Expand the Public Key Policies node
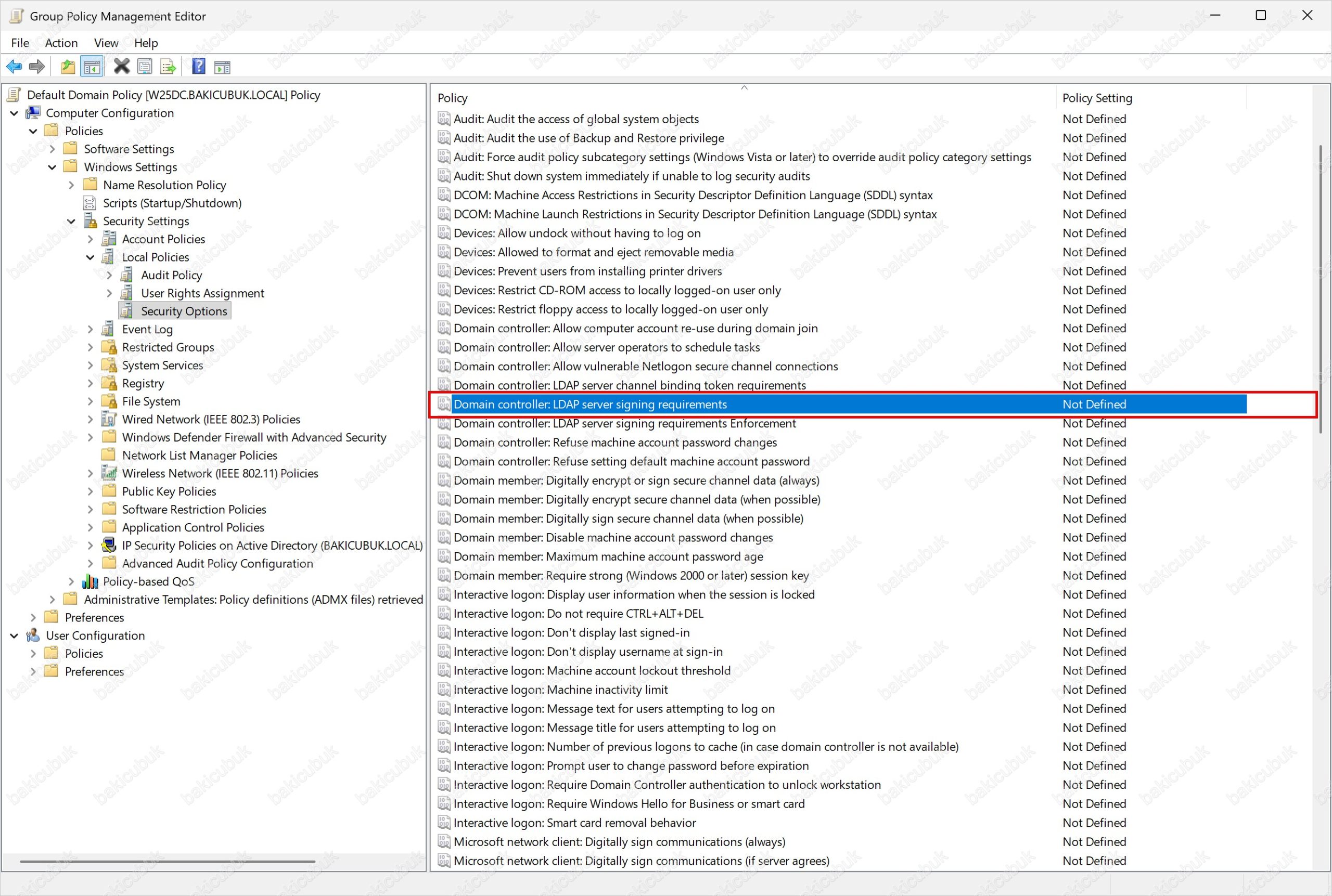1332x896 pixels. pos(91,491)
